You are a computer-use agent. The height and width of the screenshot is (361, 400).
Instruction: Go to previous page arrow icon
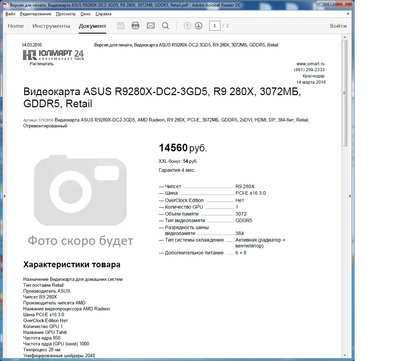point(187,26)
